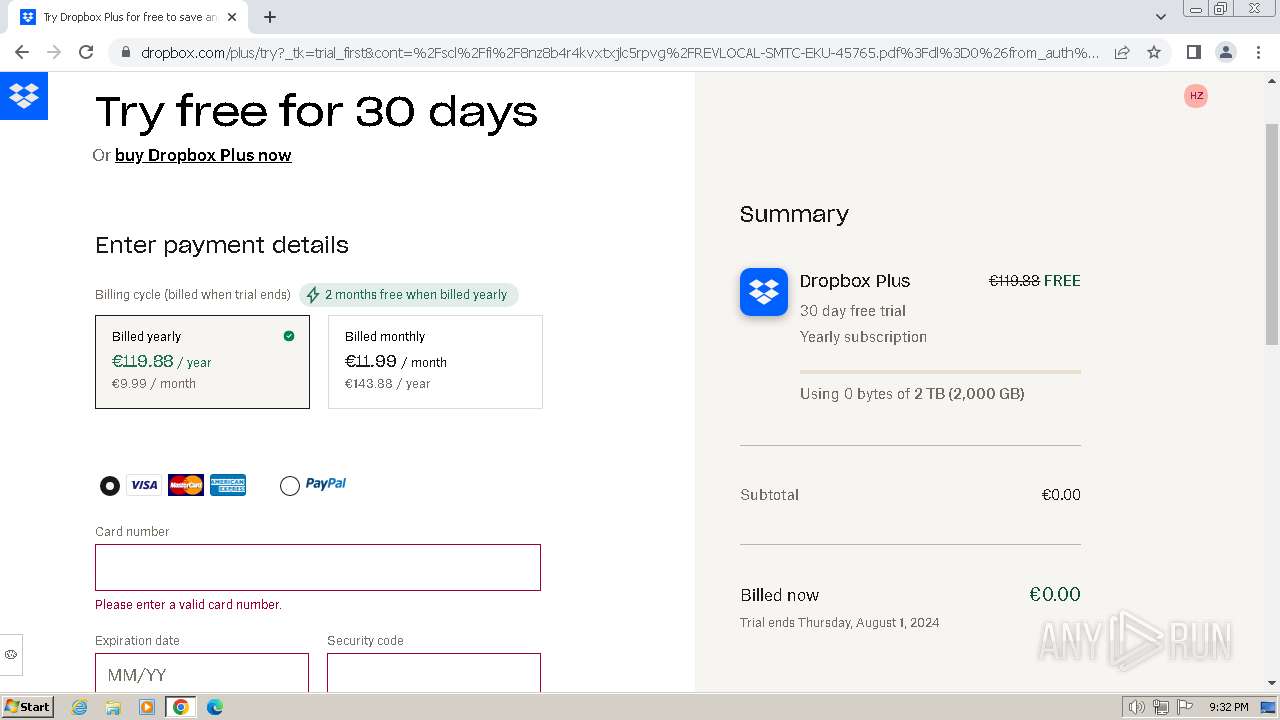Image resolution: width=1280 pixels, height=720 pixels.
Task: Click the taskbar clock 9:32 PM
Action: (x=1228, y=707)
